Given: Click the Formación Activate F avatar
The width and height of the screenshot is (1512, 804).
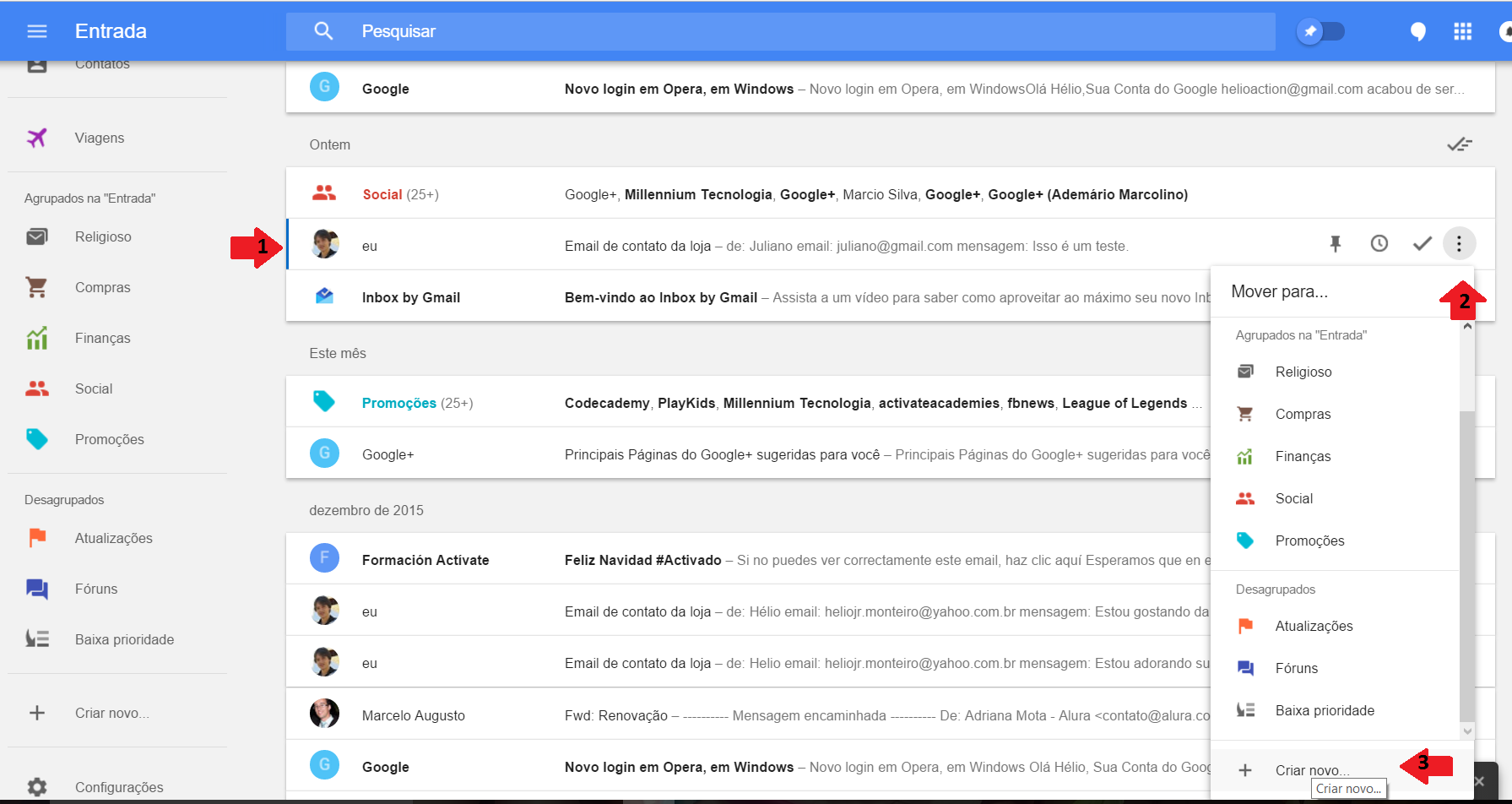Looking at the screenshot, I should pos(324,558).
